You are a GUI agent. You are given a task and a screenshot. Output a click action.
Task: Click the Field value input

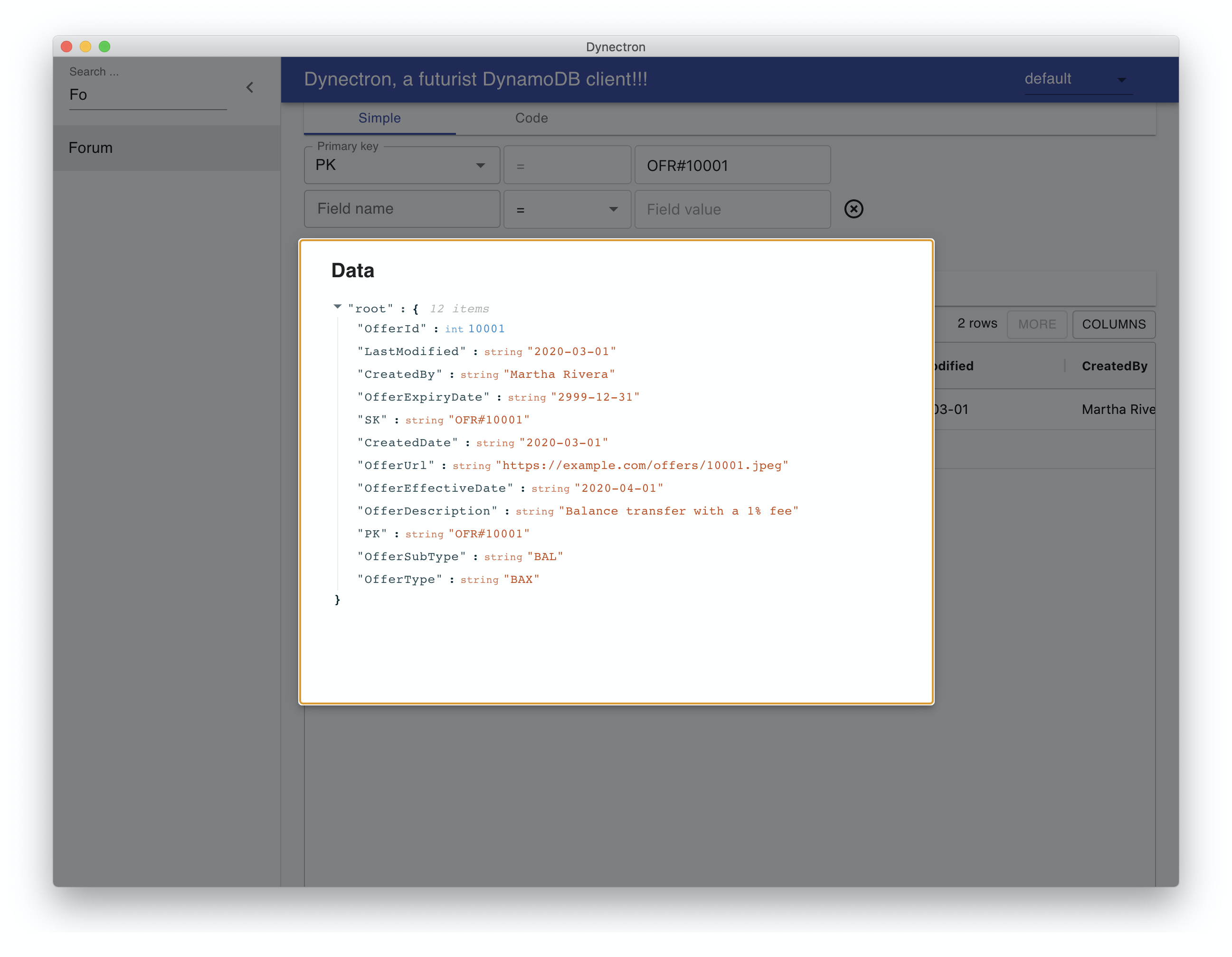732,209
